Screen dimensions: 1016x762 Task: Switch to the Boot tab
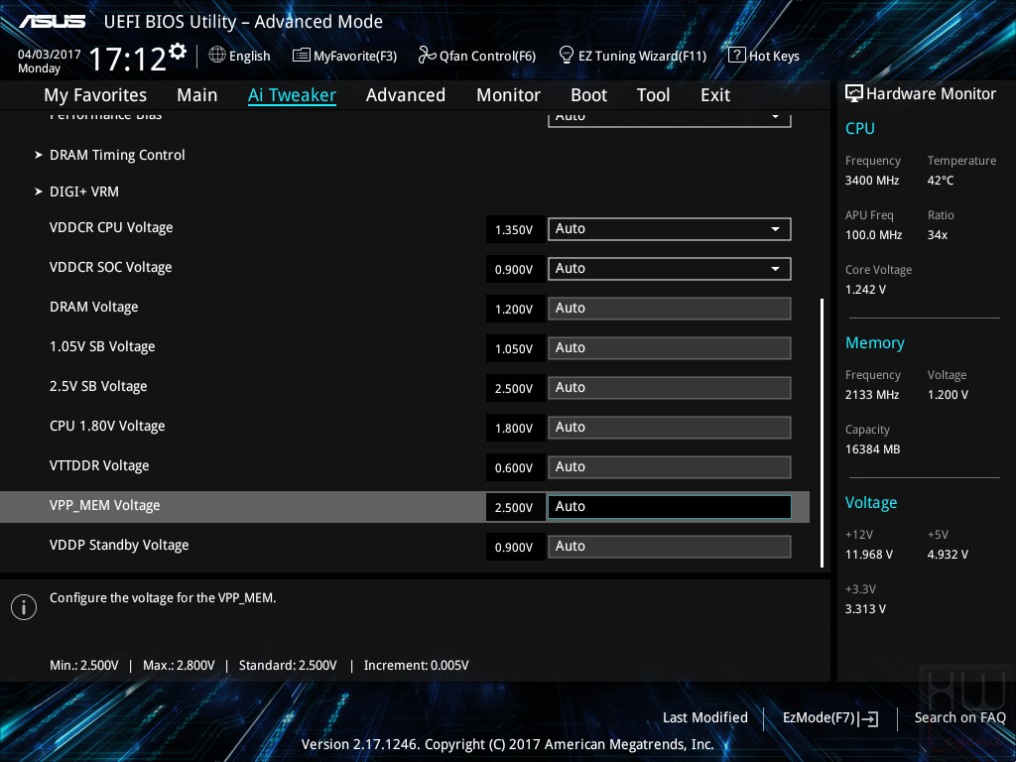[588, 95]
